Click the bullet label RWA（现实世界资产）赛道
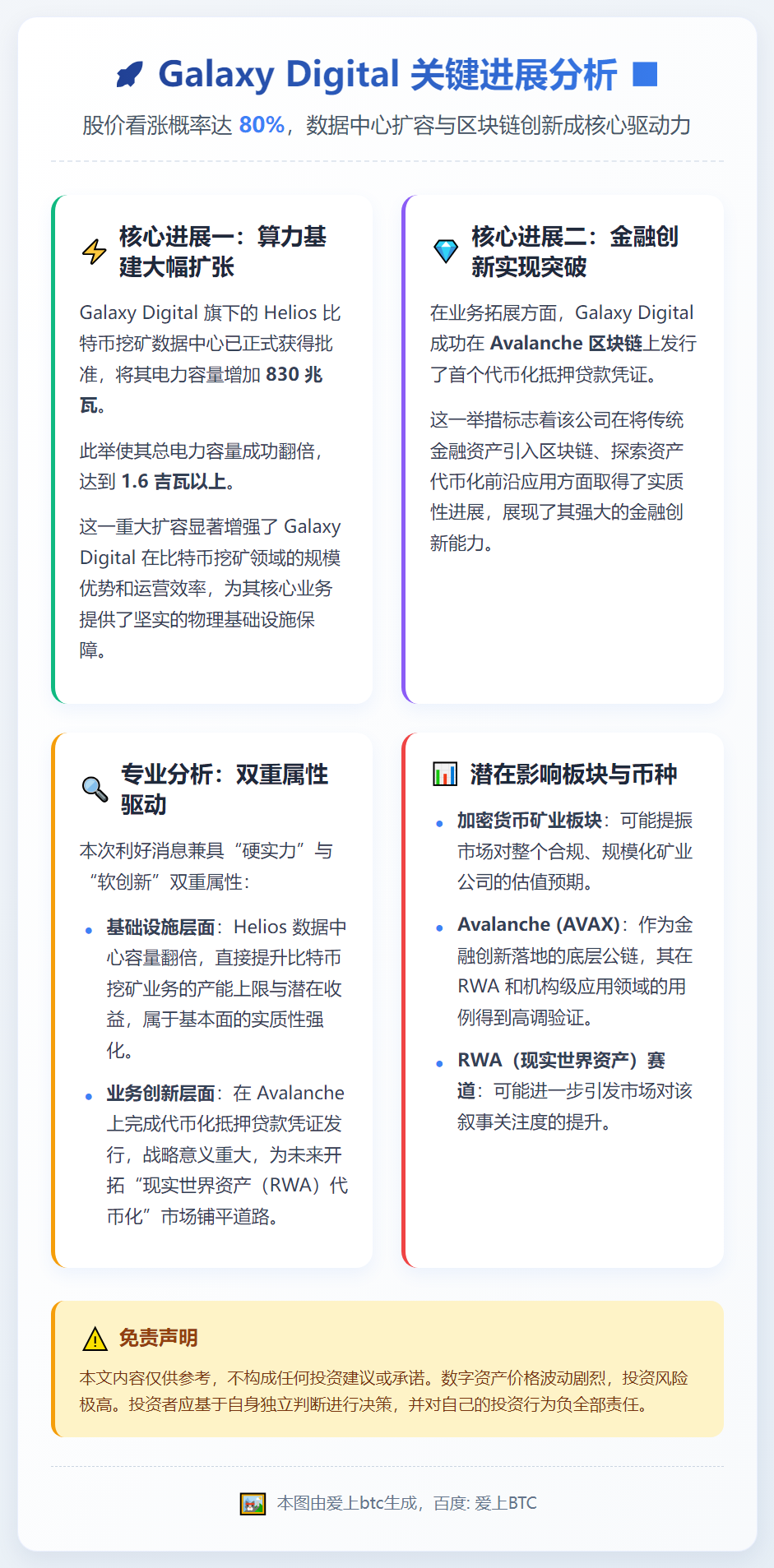 [x=562, y=1075]
